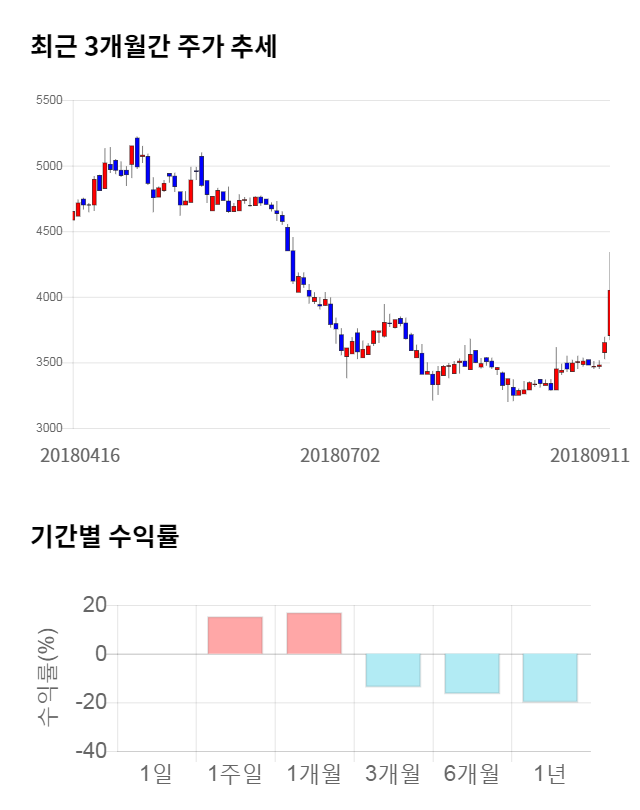
Task: Click the 1년 negative return bar
Action: [x=550, y=677]
